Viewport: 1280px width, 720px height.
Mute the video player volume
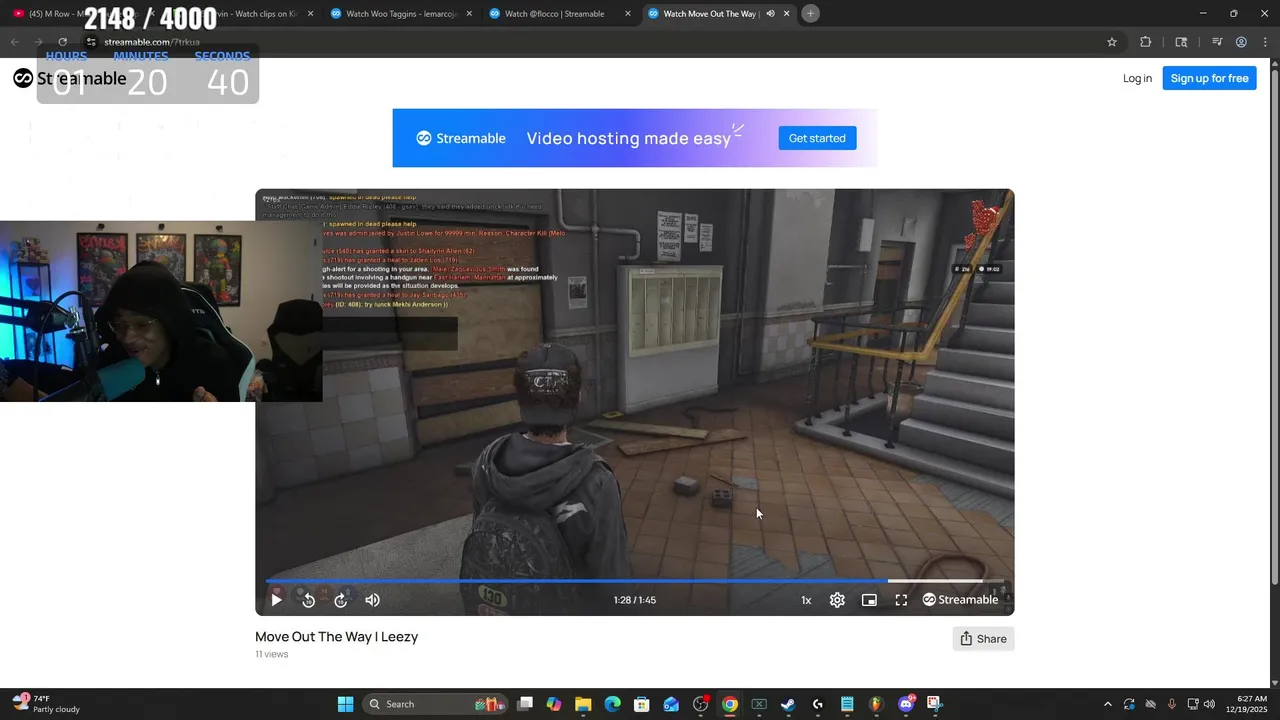372,600
